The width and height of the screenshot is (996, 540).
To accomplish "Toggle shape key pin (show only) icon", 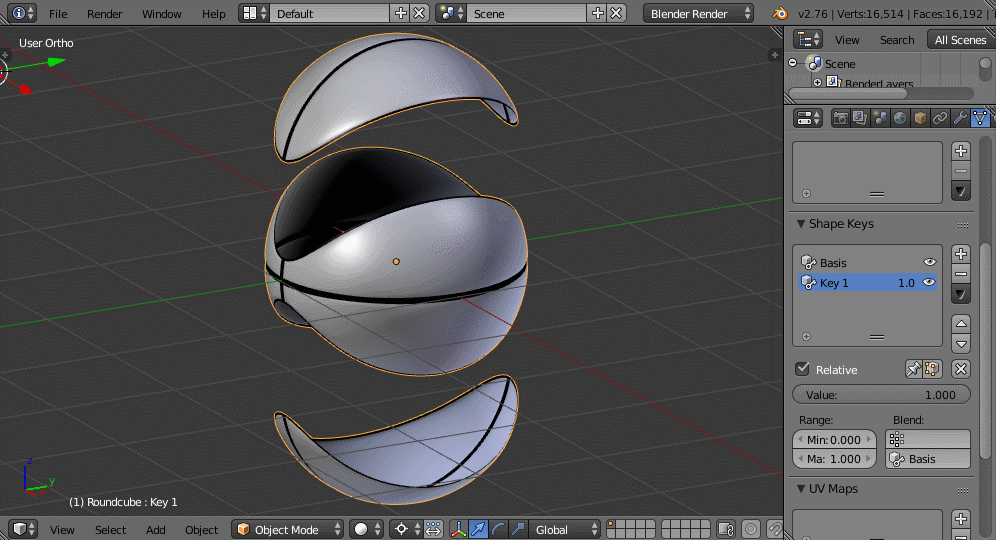I will tap(913, 369).
